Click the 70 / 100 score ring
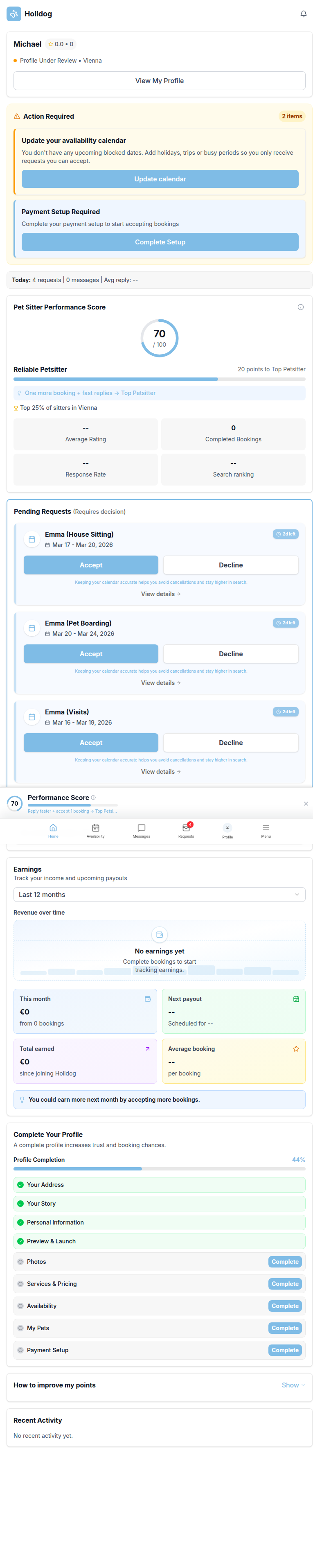313x1568 pixels. pyautogui.click(x=159, y=338)
